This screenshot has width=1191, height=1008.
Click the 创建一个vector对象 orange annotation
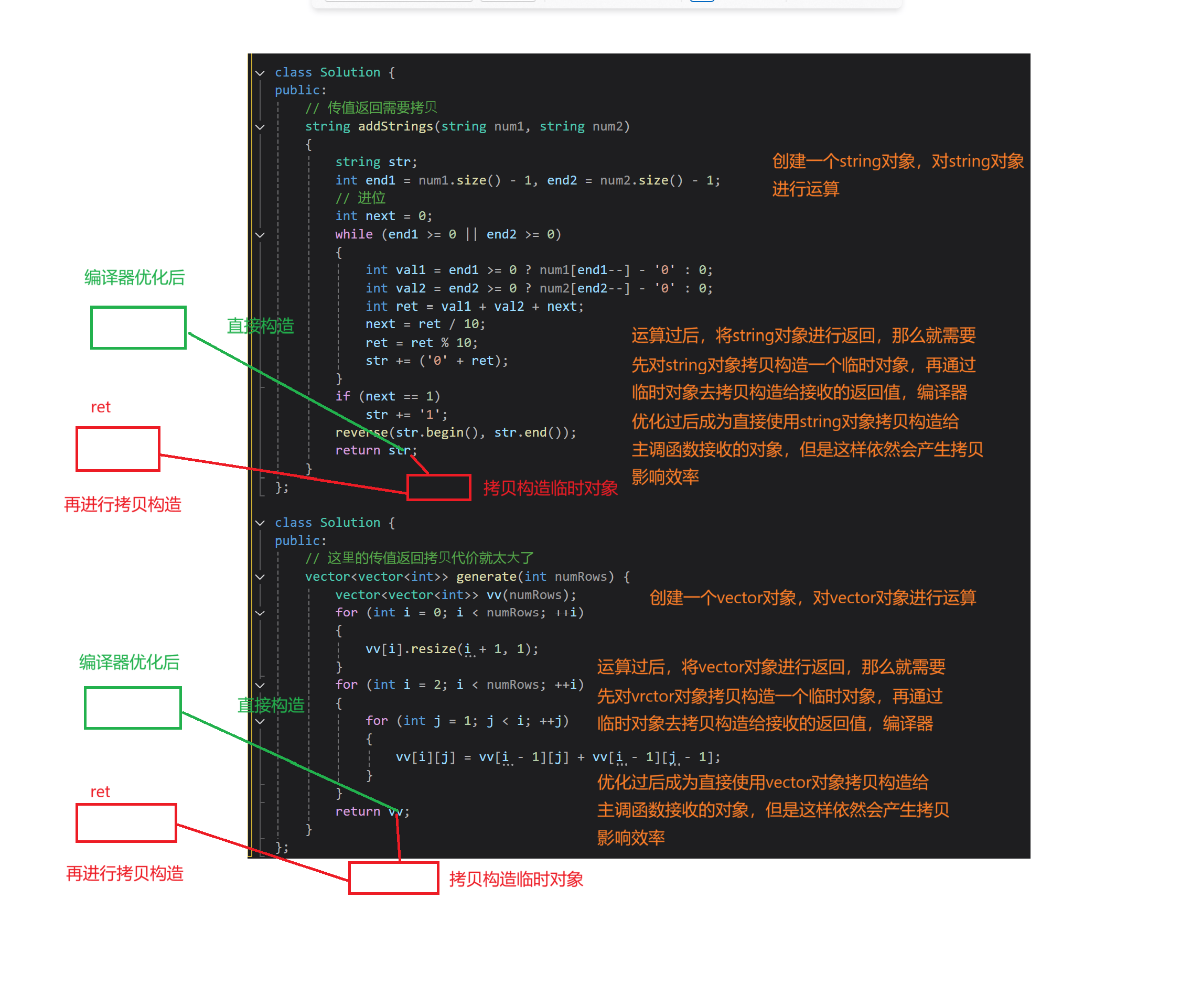[812, 598]
